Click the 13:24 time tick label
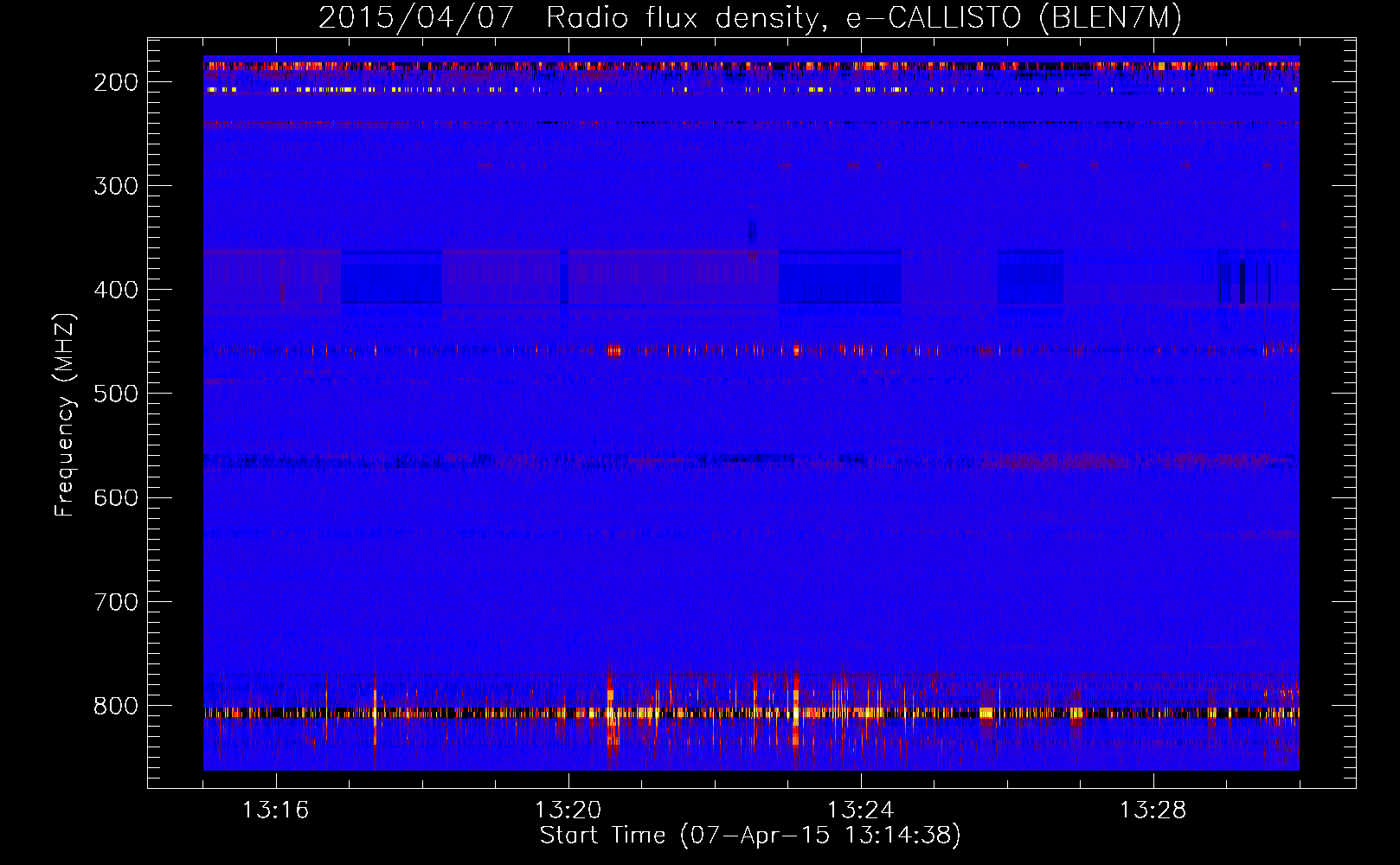This screenshot has width=1400, height=865. (860, 811)
